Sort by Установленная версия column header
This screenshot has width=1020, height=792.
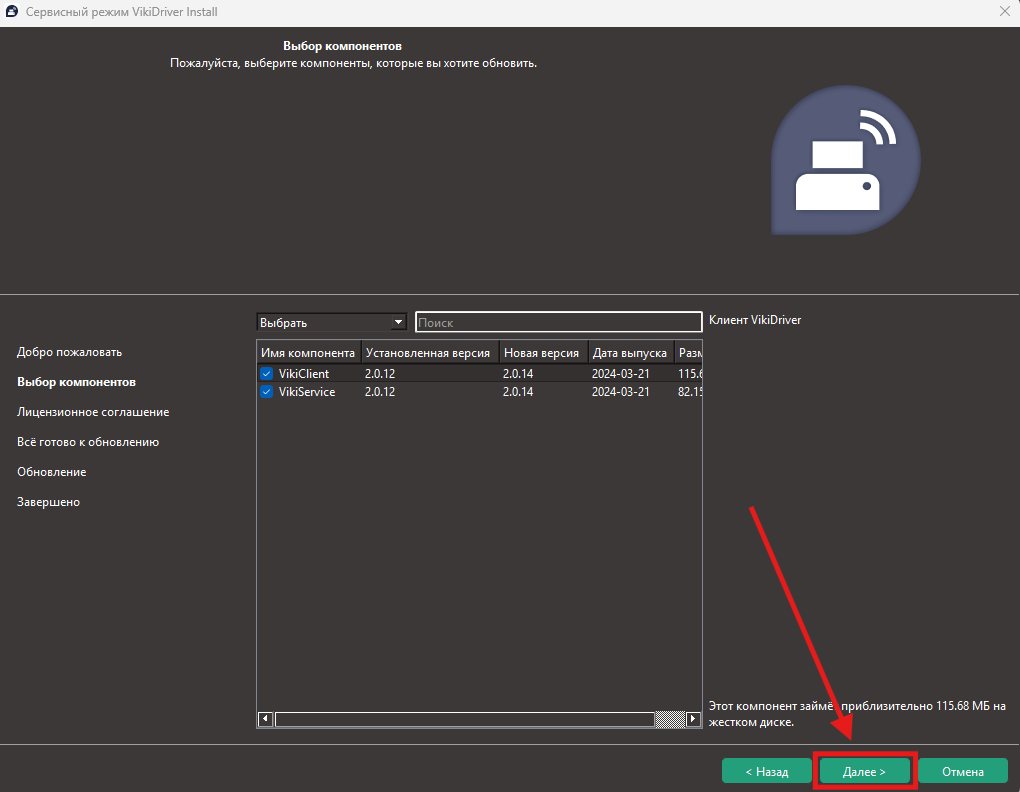pyautogui.click(x=430, y=352)
